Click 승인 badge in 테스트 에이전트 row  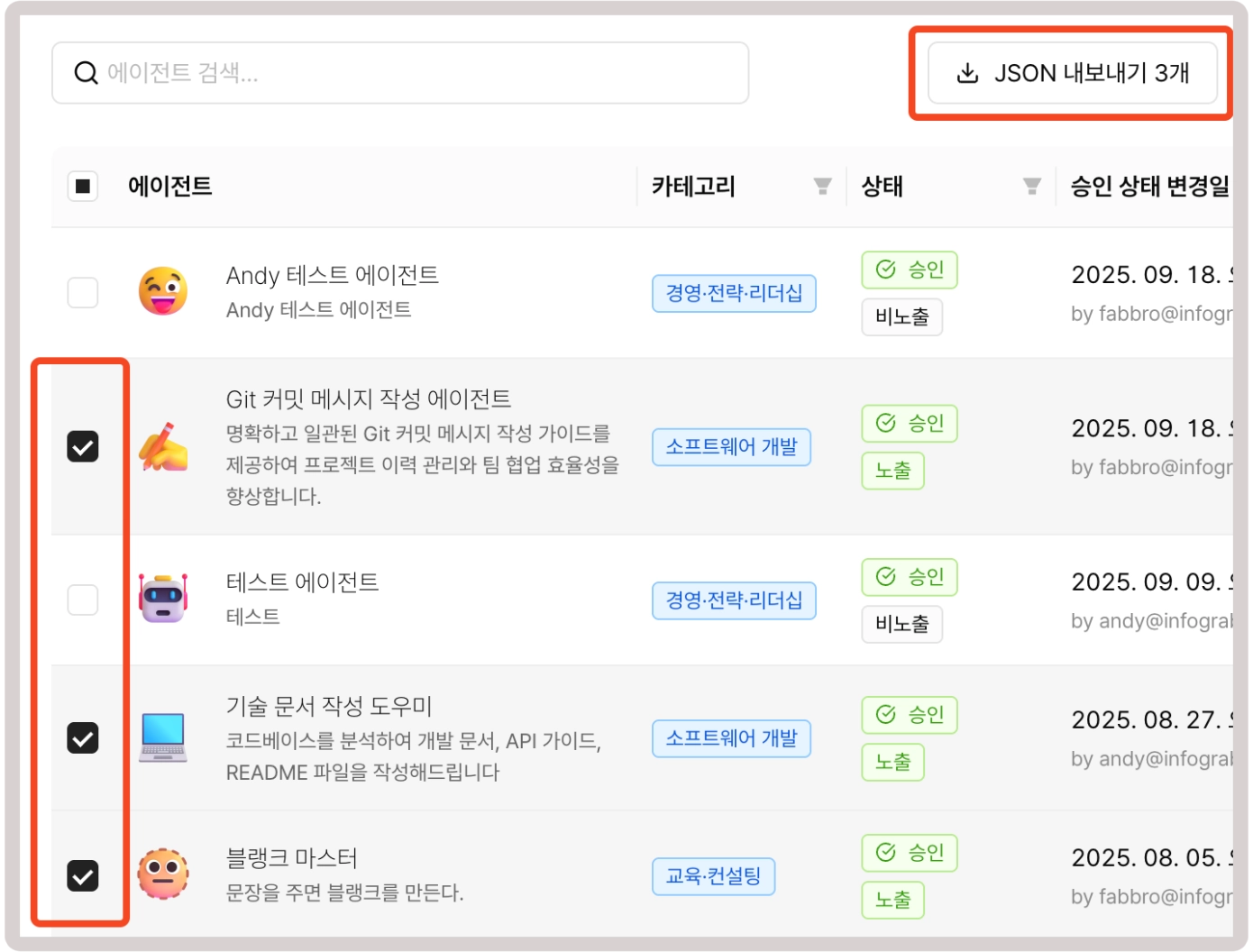point(910,577)
